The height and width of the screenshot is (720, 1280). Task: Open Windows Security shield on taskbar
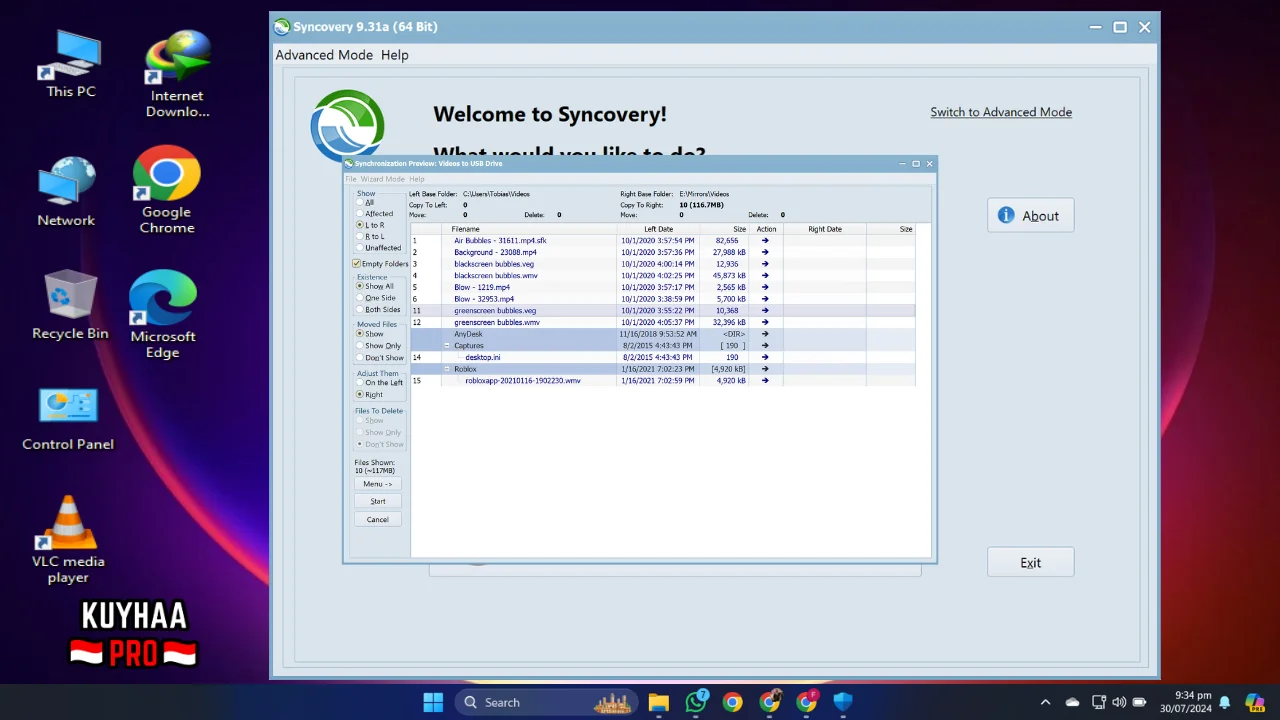click(843, 702)
